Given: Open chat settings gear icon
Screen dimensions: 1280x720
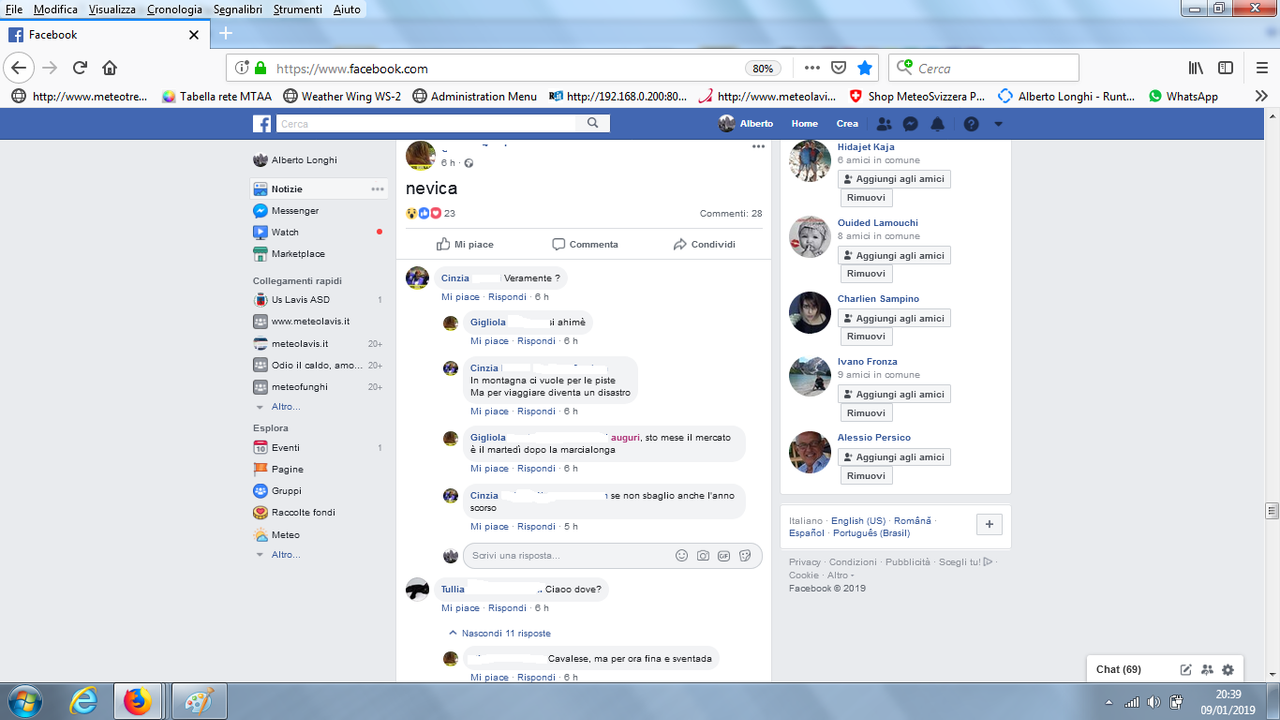Looking at the screenshot, I should (x=1228, y=670).
